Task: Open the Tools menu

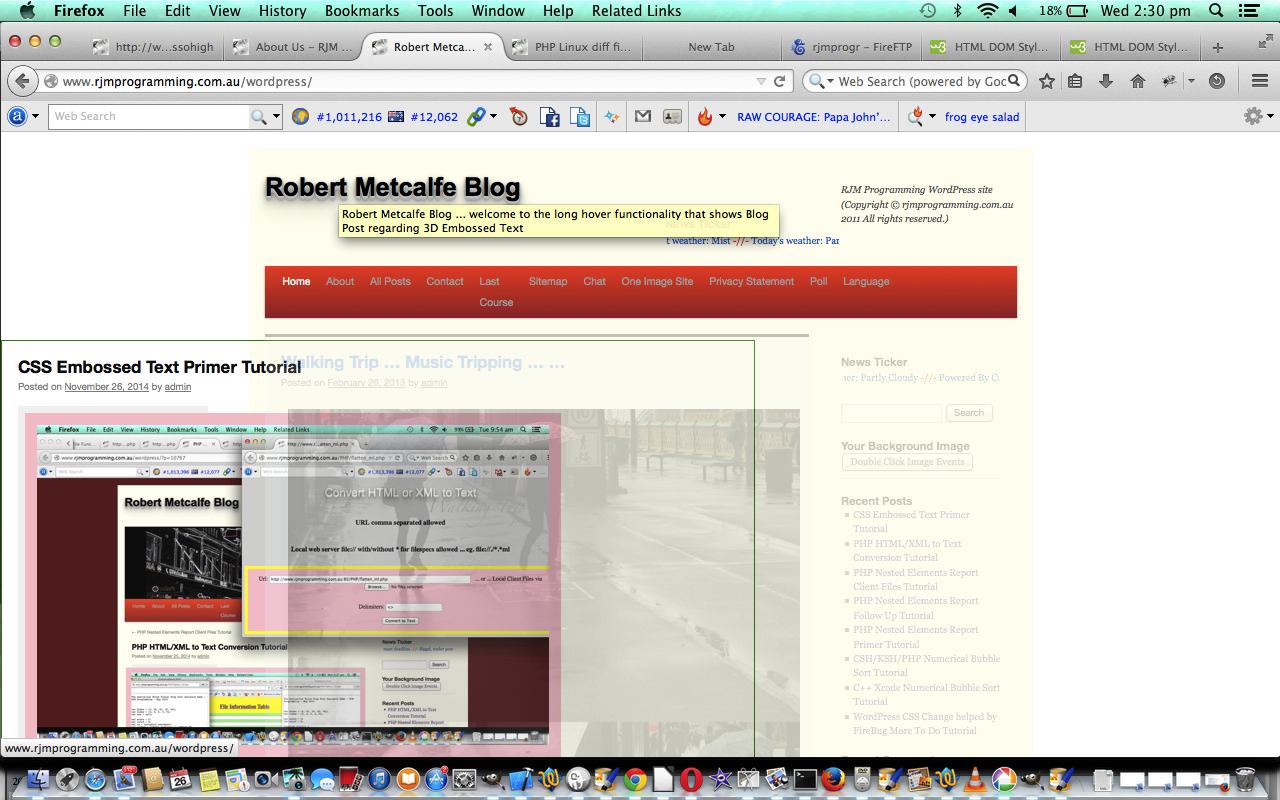Action: click(x=435, y=11)
